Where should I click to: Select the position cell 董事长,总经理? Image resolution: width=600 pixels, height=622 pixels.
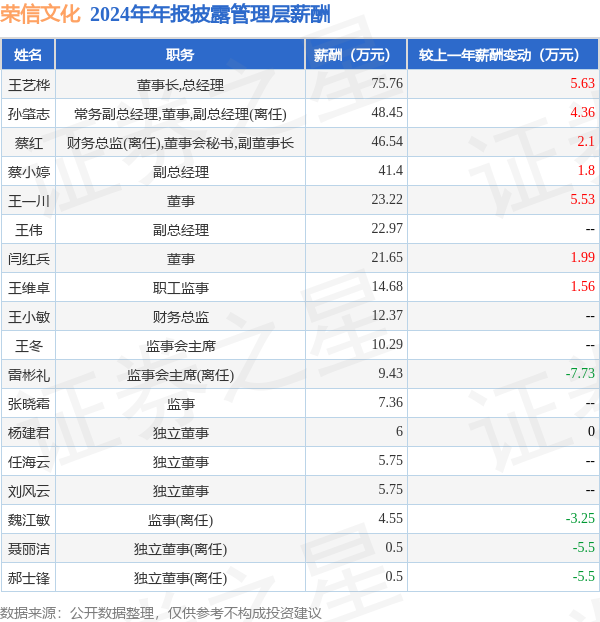[180, 85]
